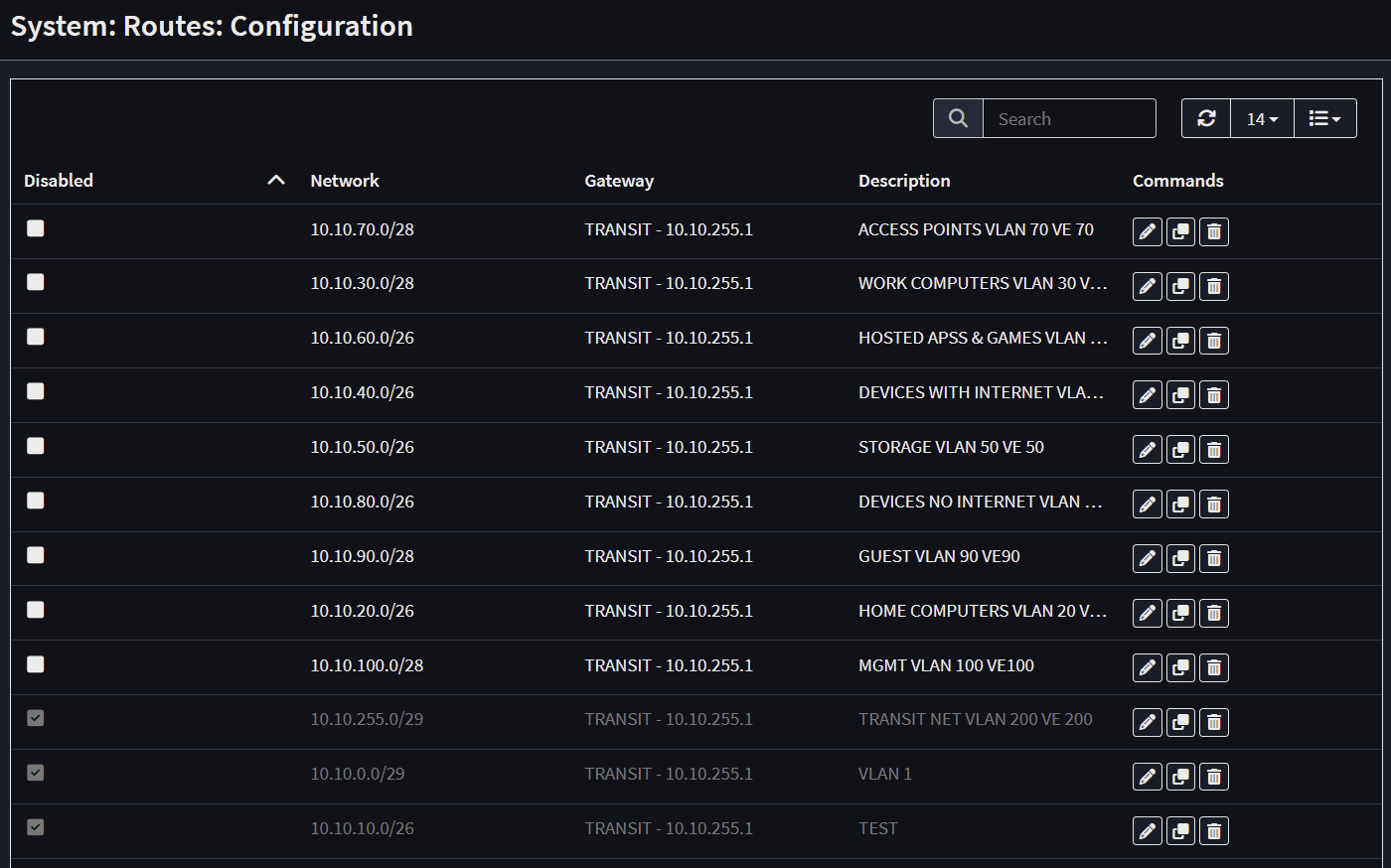Screen dimensions: 1391x868
Task: Toggle sort arrow on Disabled column
Action: [276, 180]
